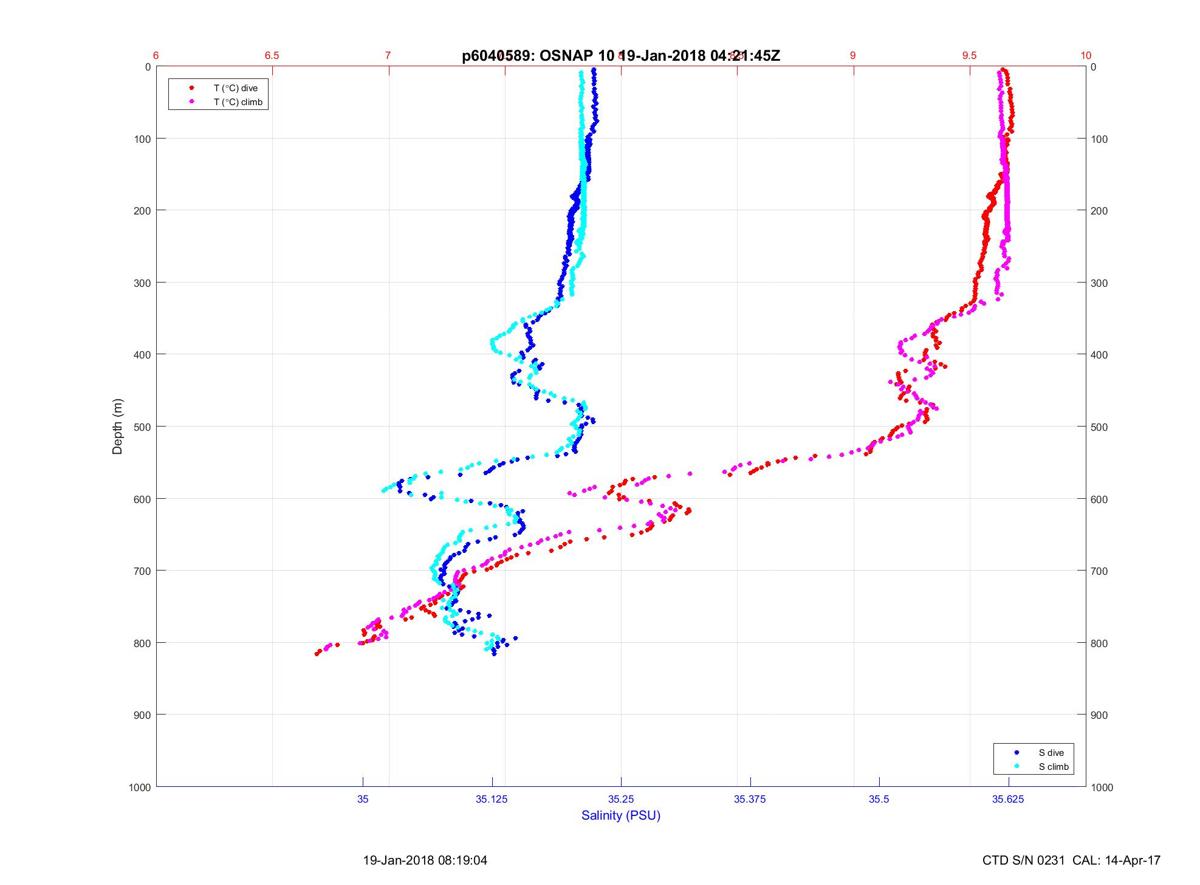1200x885 pixels.
Task: Click left-axis depth tick 1000
Action: click(x=139, y=787)
